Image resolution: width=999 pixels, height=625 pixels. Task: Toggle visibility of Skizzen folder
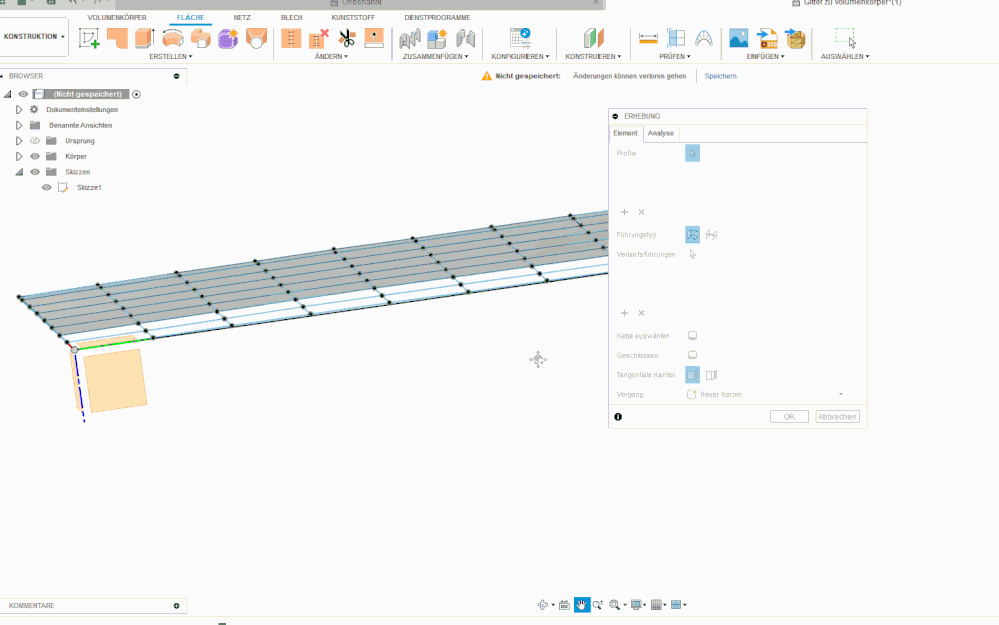tap(35, 172)
